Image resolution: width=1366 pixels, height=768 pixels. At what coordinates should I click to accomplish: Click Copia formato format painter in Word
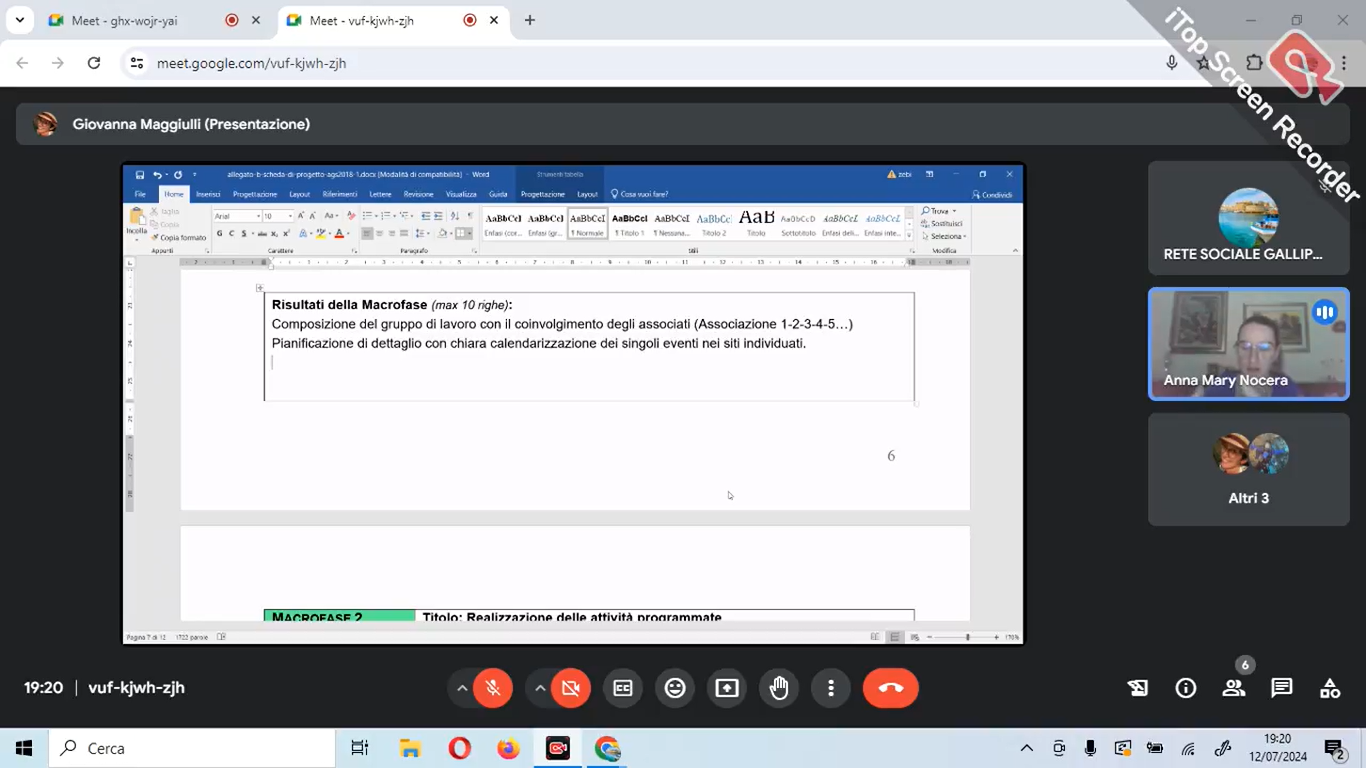(x=179, y=238)
